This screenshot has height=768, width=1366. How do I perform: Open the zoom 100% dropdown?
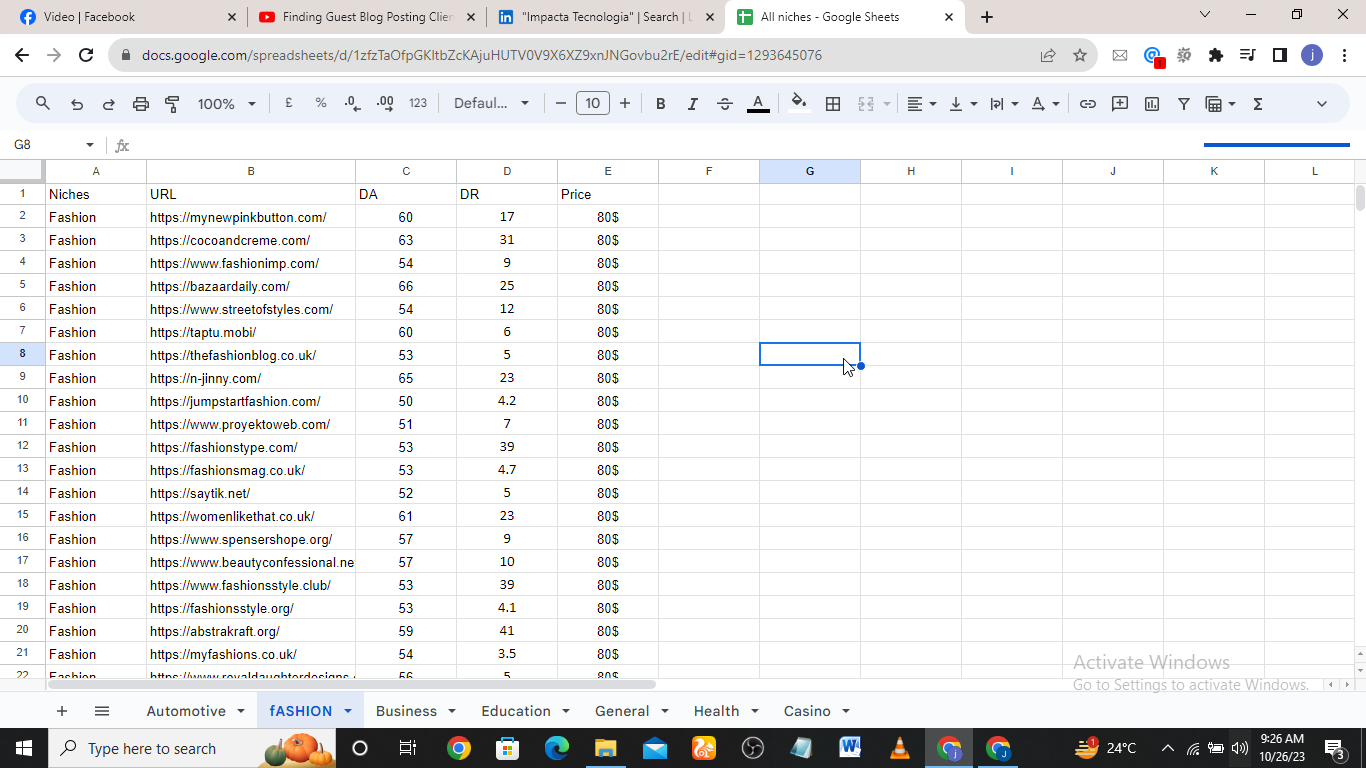226,104
